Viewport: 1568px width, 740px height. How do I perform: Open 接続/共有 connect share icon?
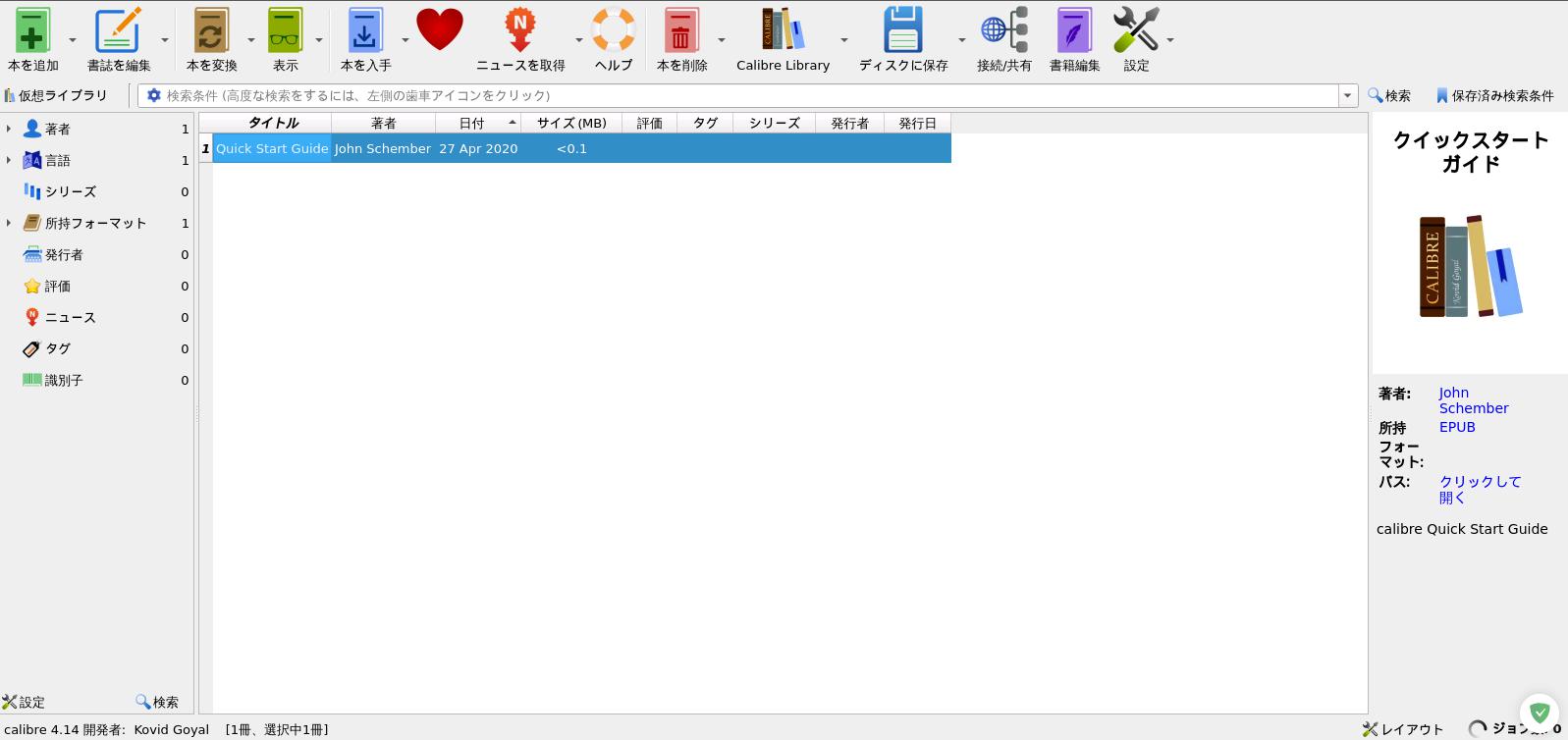tap(1003, 29)
